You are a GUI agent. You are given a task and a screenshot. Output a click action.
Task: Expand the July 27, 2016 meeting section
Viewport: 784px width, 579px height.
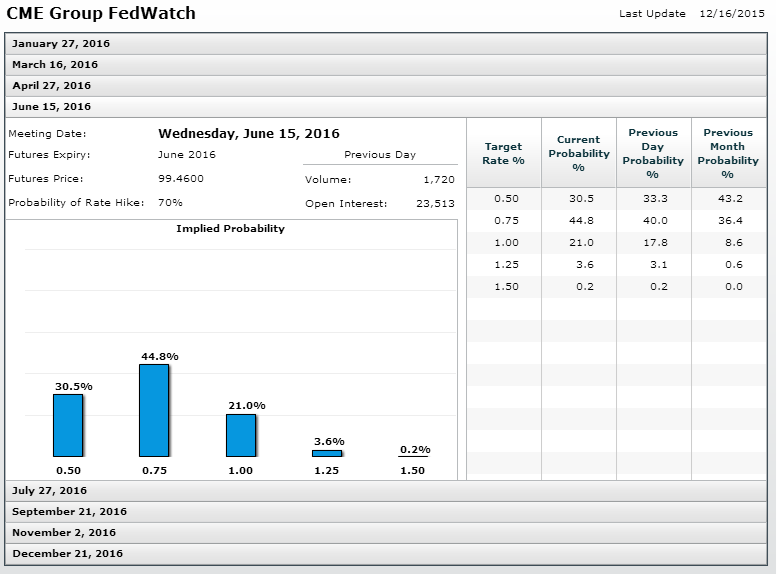click(49, 491)
